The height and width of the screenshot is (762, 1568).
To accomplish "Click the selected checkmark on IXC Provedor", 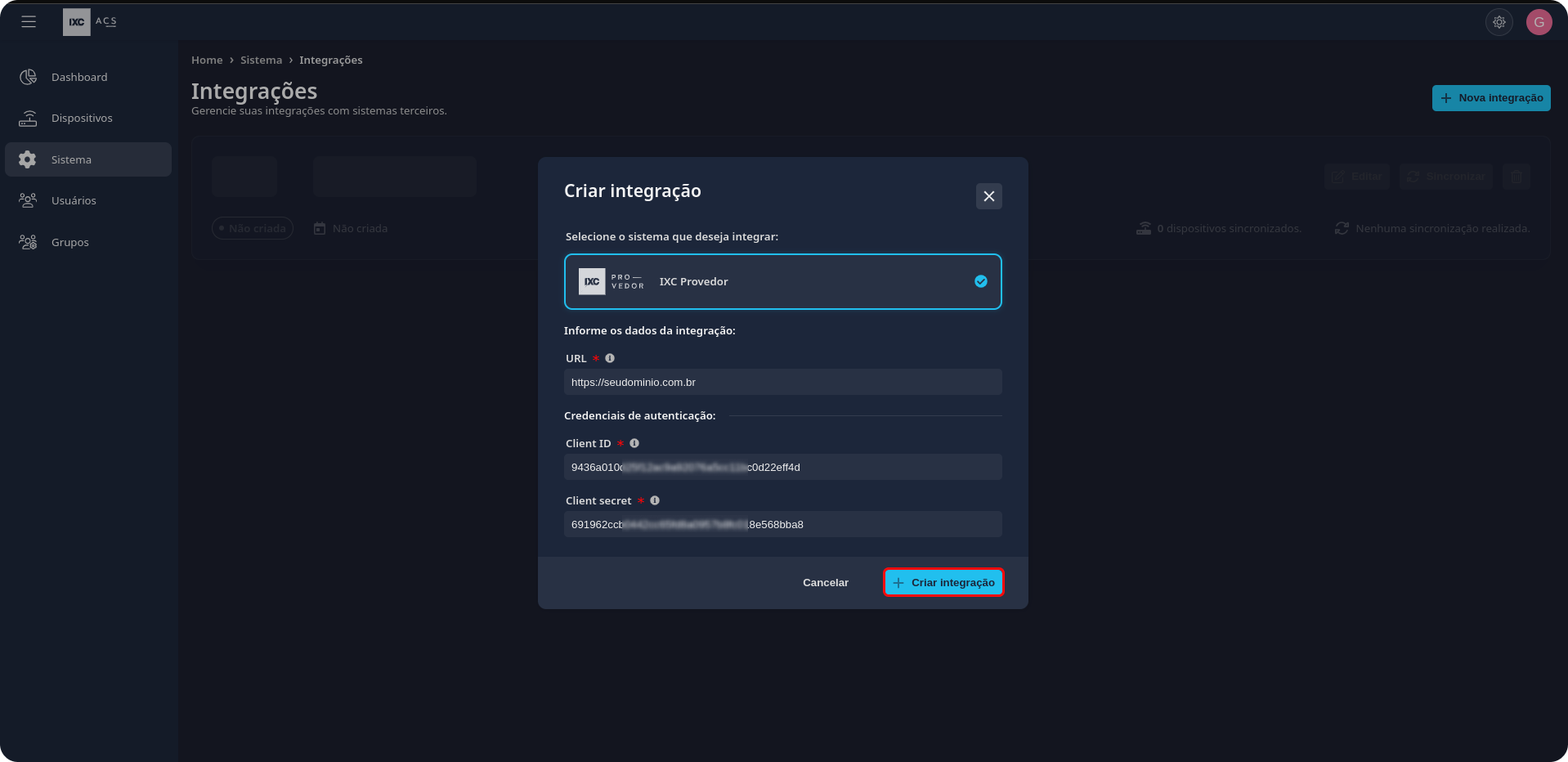I will click(x=981, y=281).
